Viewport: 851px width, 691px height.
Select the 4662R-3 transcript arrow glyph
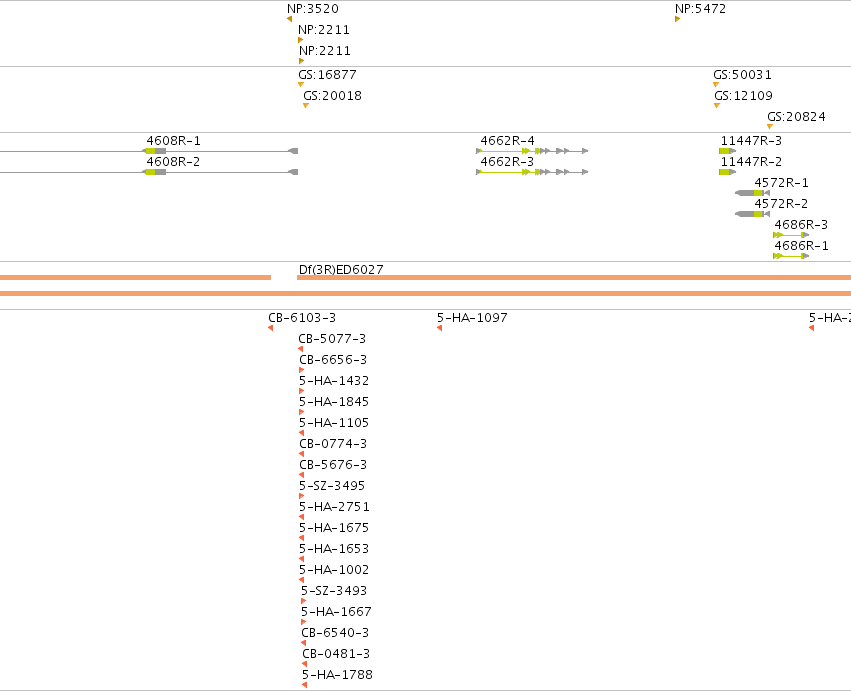pos(532,172)
